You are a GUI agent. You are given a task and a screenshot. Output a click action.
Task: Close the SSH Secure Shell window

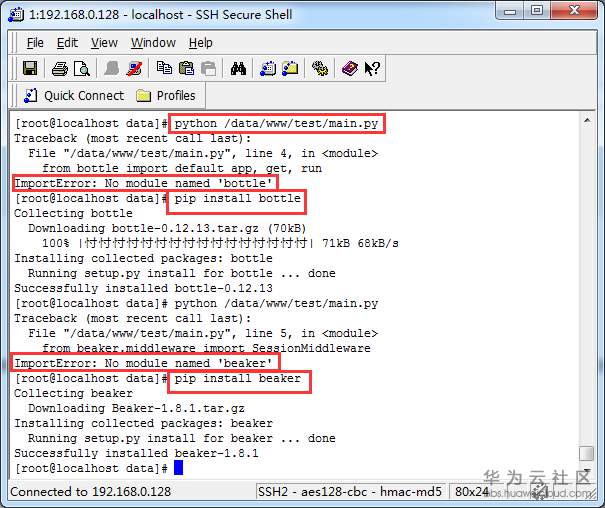click(x=575, y=11)
